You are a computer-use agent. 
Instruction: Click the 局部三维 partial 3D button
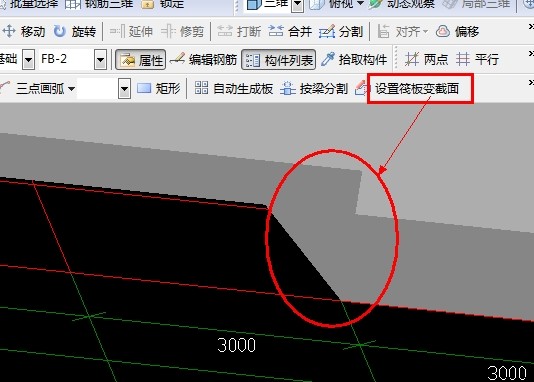coord(477,5)
